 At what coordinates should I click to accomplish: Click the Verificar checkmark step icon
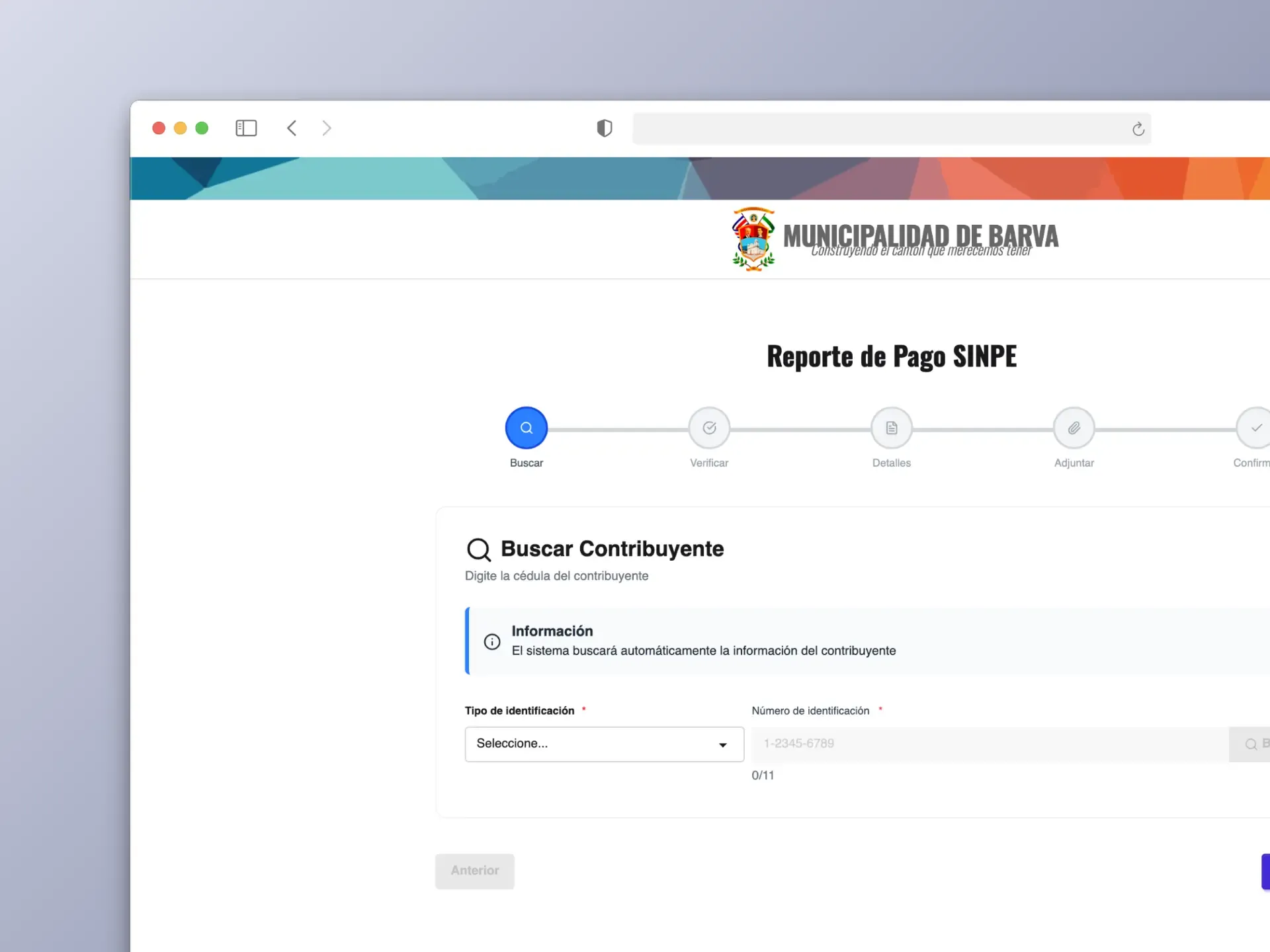click(x=708, y=428)
